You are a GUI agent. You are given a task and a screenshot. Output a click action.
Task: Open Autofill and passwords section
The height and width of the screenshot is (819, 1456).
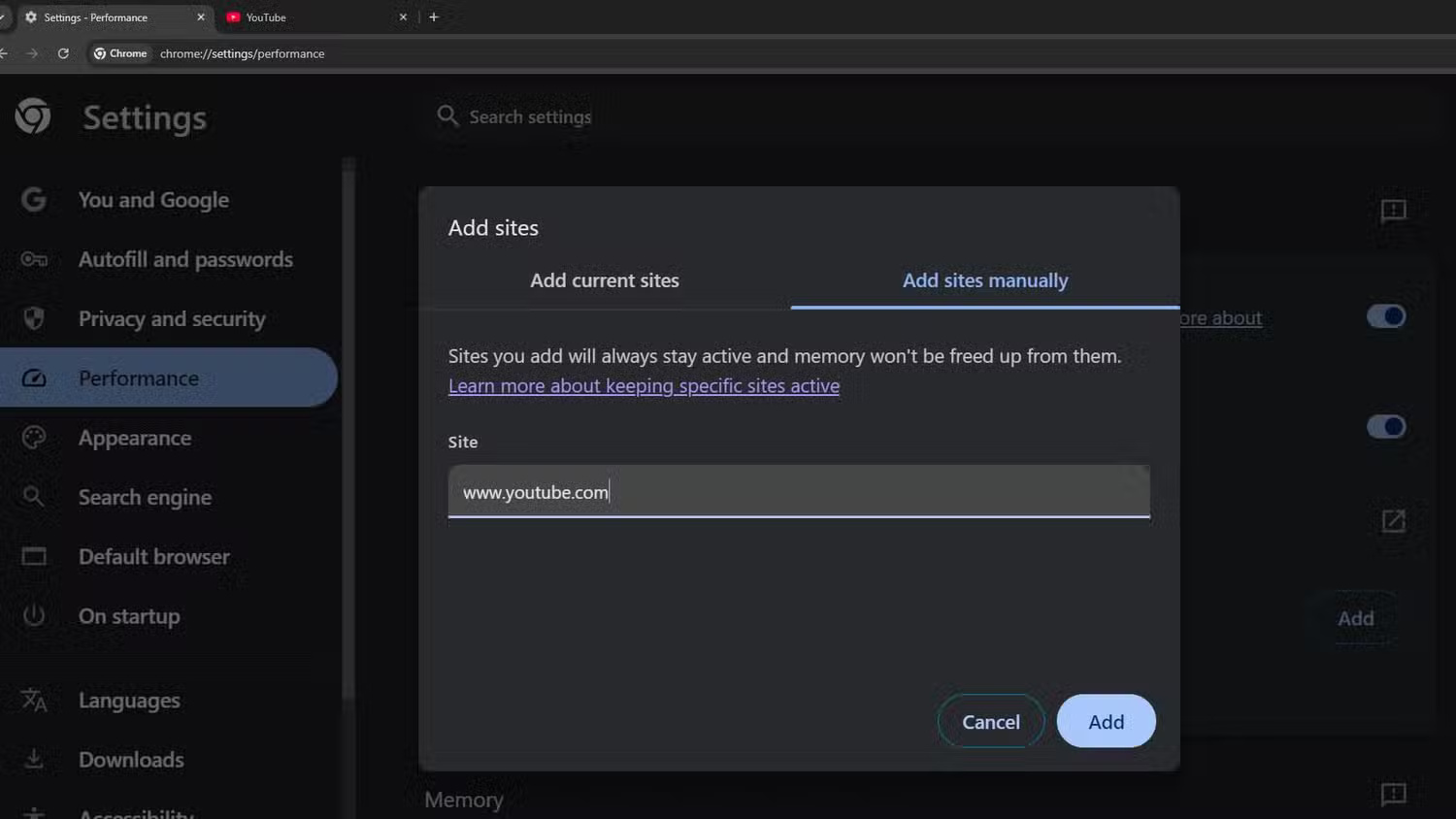click(185, 259)
